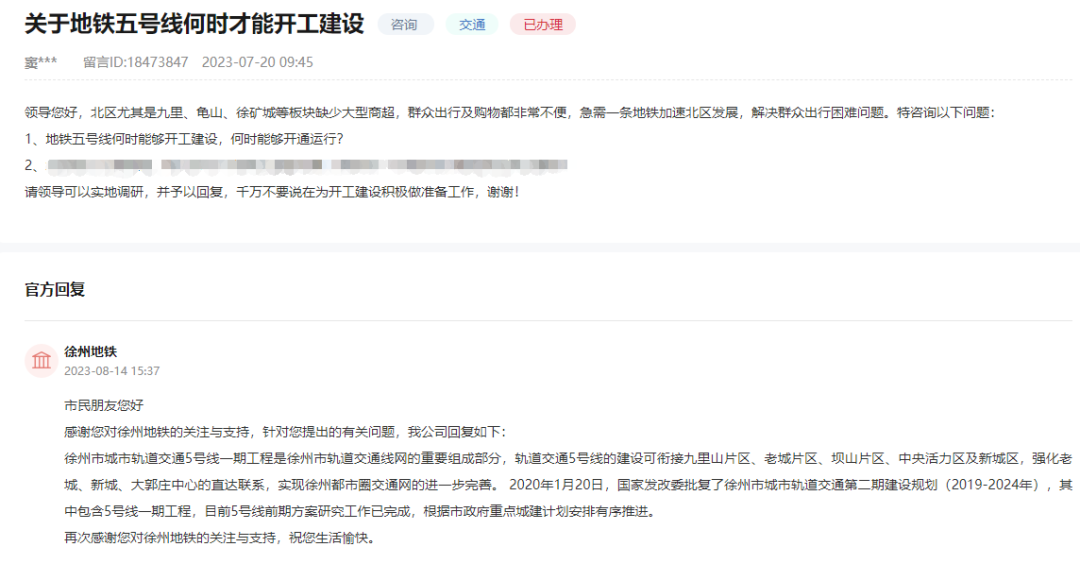Click the sentence 请领导可以实地调研，并予以回复

(x=272, y=191)
